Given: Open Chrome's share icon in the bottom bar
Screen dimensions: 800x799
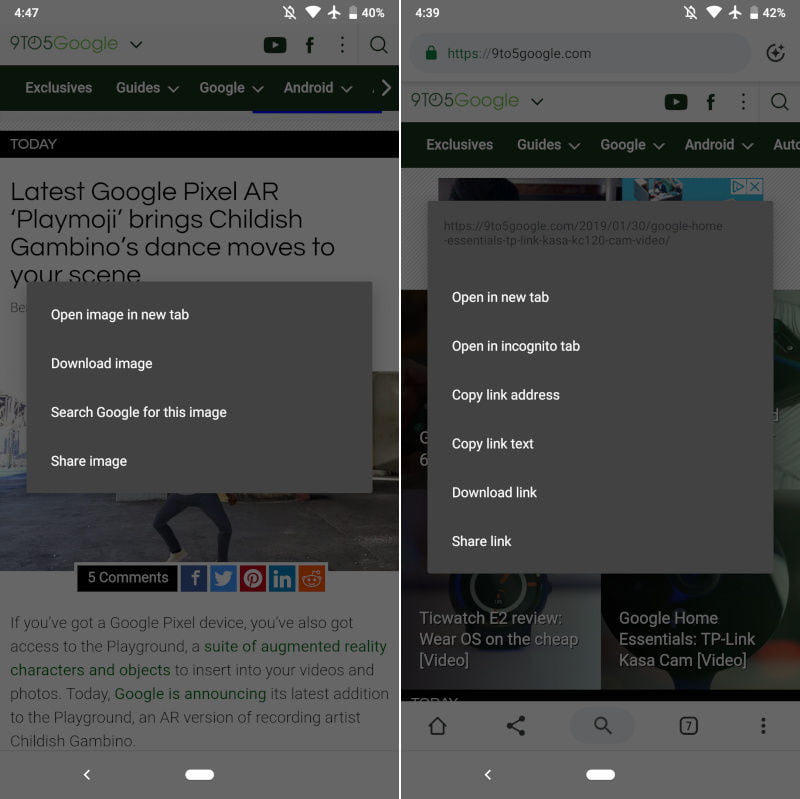Looking at the screenshot, I should pyautogui.click(x=517, y=726).
